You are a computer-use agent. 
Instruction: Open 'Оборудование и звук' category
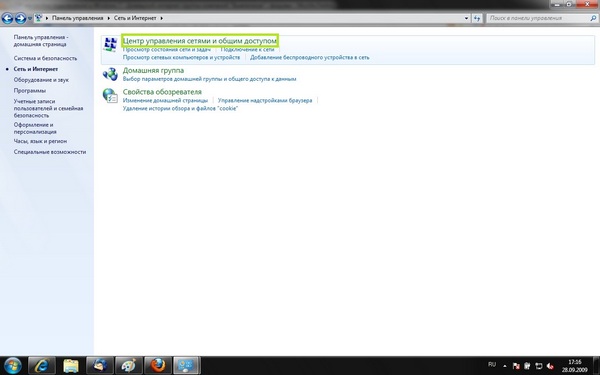(41, 80)
